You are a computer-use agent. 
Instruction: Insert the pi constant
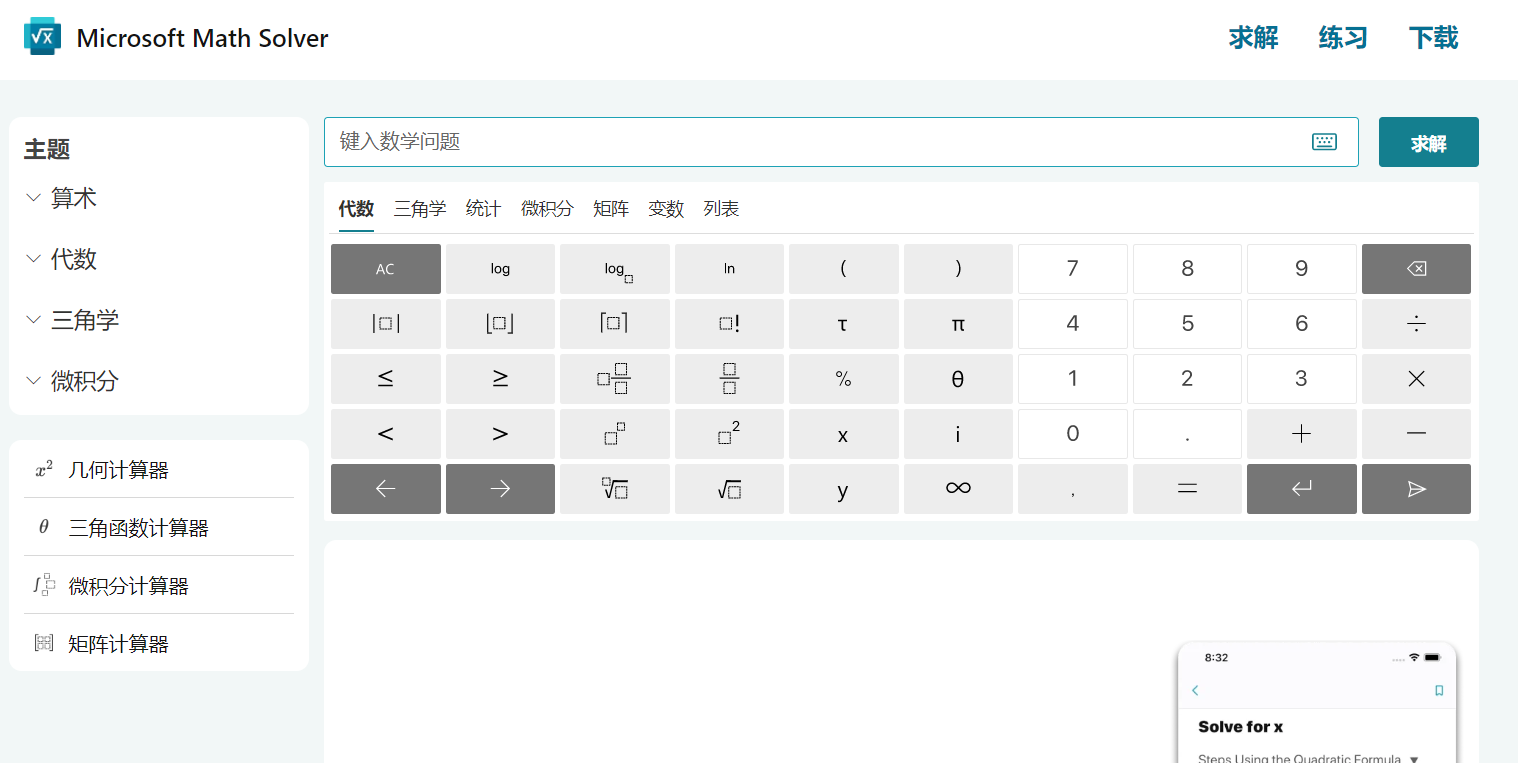(x=958, y=324)
